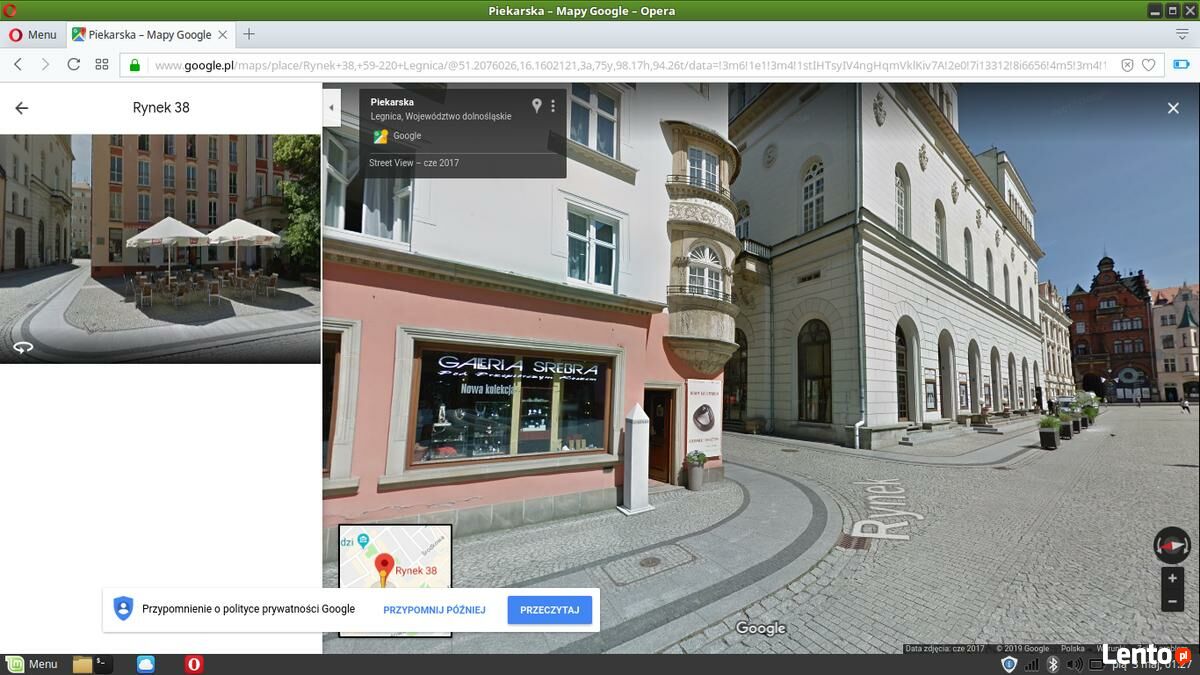
Task: Click the volume speaker tray icon
Action: [1075, 664]
